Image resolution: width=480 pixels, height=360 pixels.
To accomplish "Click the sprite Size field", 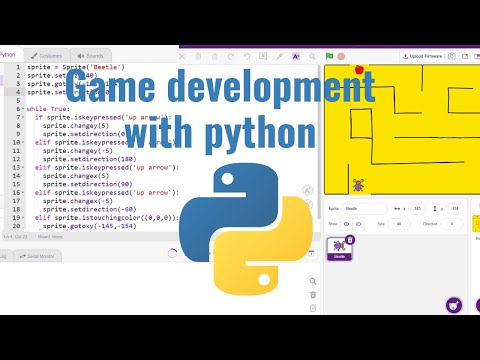I will click(399, 224).
